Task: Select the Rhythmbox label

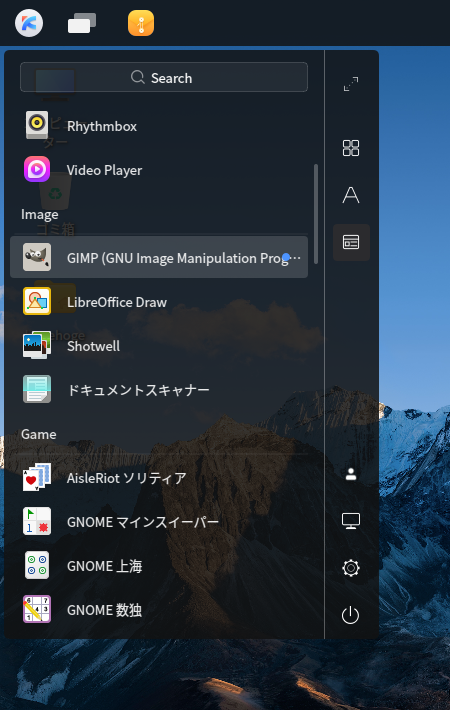Action: (102, 126)
